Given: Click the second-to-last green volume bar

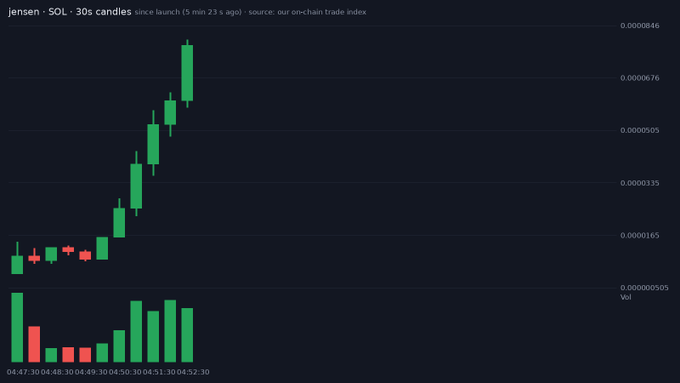Looking at the screenshot, I should pyautogui.click(x=170, y=331).
